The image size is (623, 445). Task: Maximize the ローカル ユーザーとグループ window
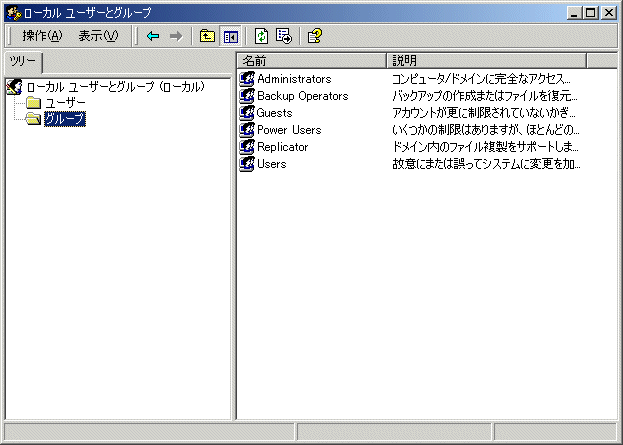tap(591, 13)
